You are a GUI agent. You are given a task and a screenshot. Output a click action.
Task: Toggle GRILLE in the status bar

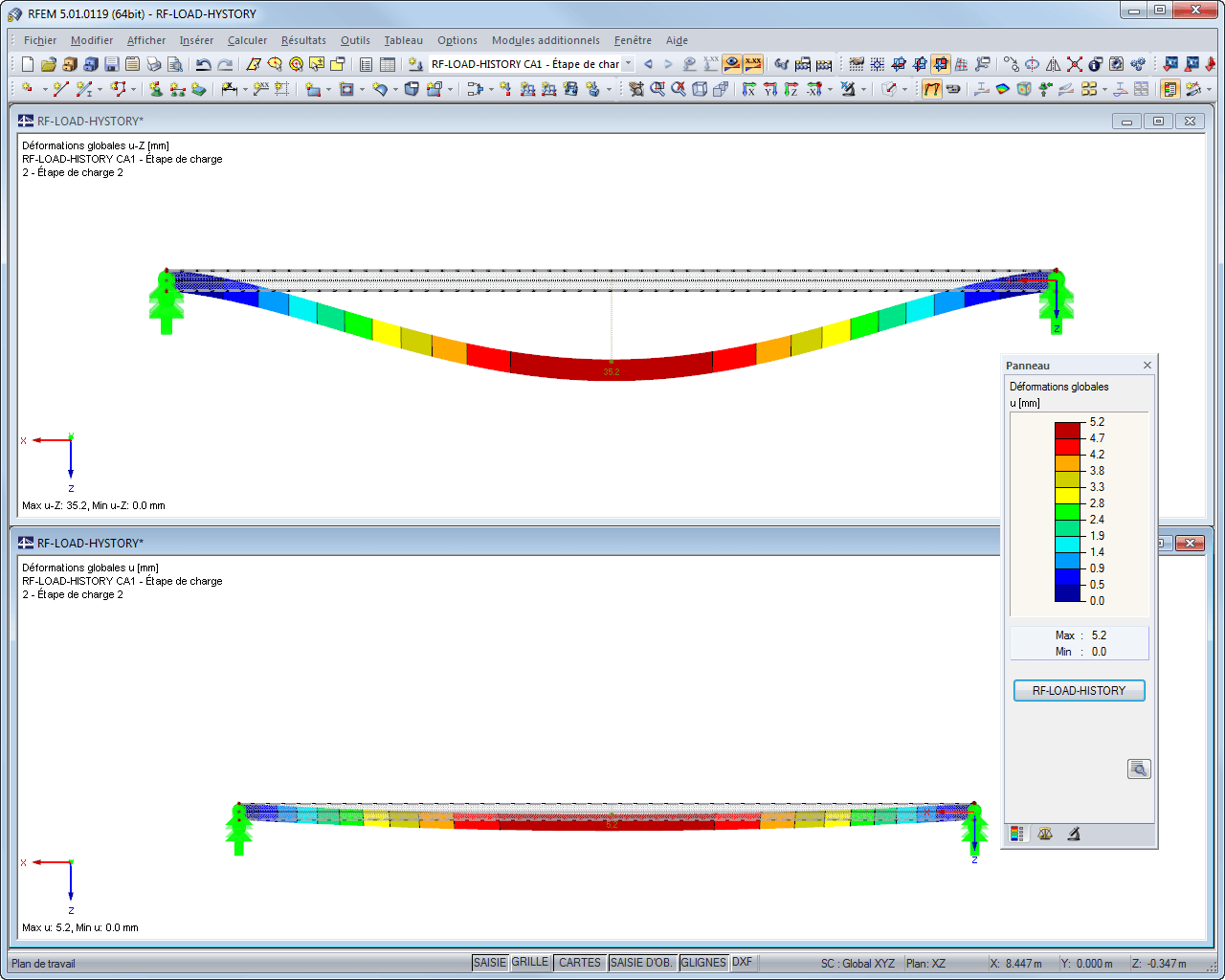pos(530,963)
